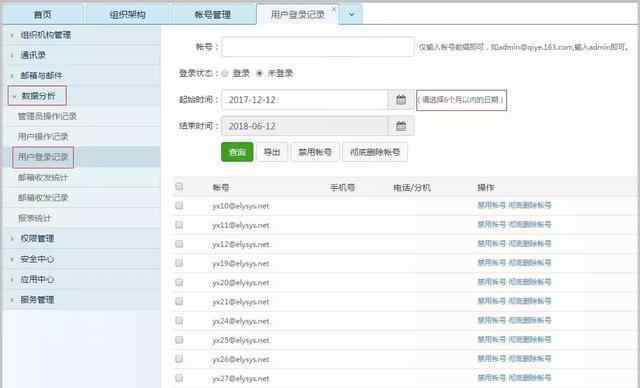Check the box for yx25@elysys.net
The height and width of the screenshot is (388, 640).
click(179, 340)
